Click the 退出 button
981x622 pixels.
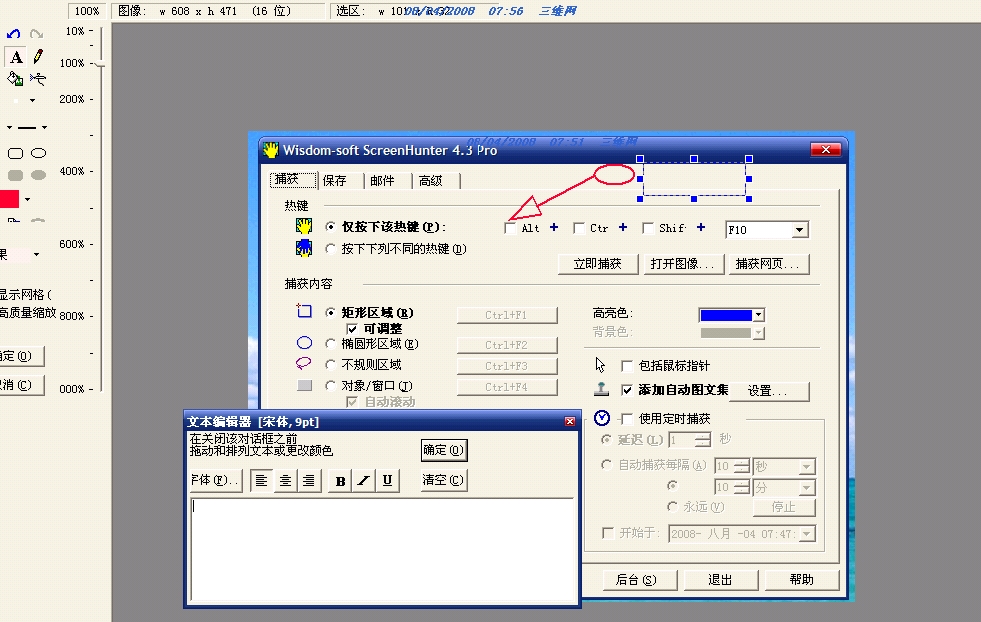[x=720, y=580]
